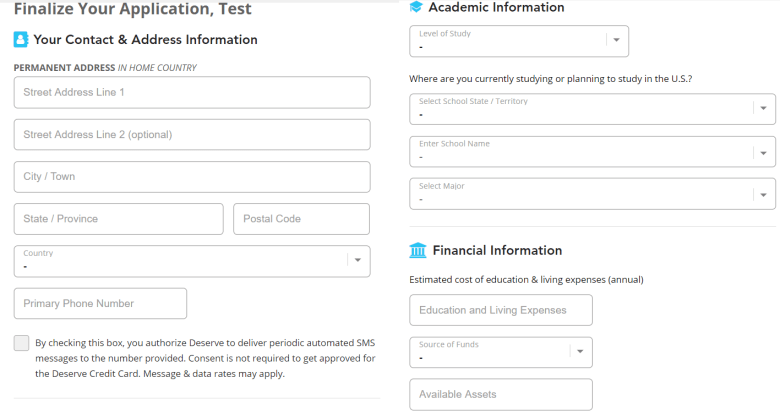The width and height of the screenshot is (780, 416).
Task: Expand the Enter School Name dropdown arrow
Action: click(x=763, y=153)
